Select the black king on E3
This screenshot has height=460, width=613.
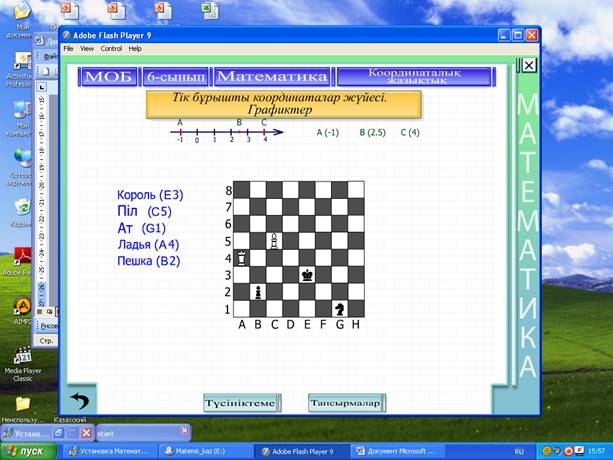tap(307, 274)
